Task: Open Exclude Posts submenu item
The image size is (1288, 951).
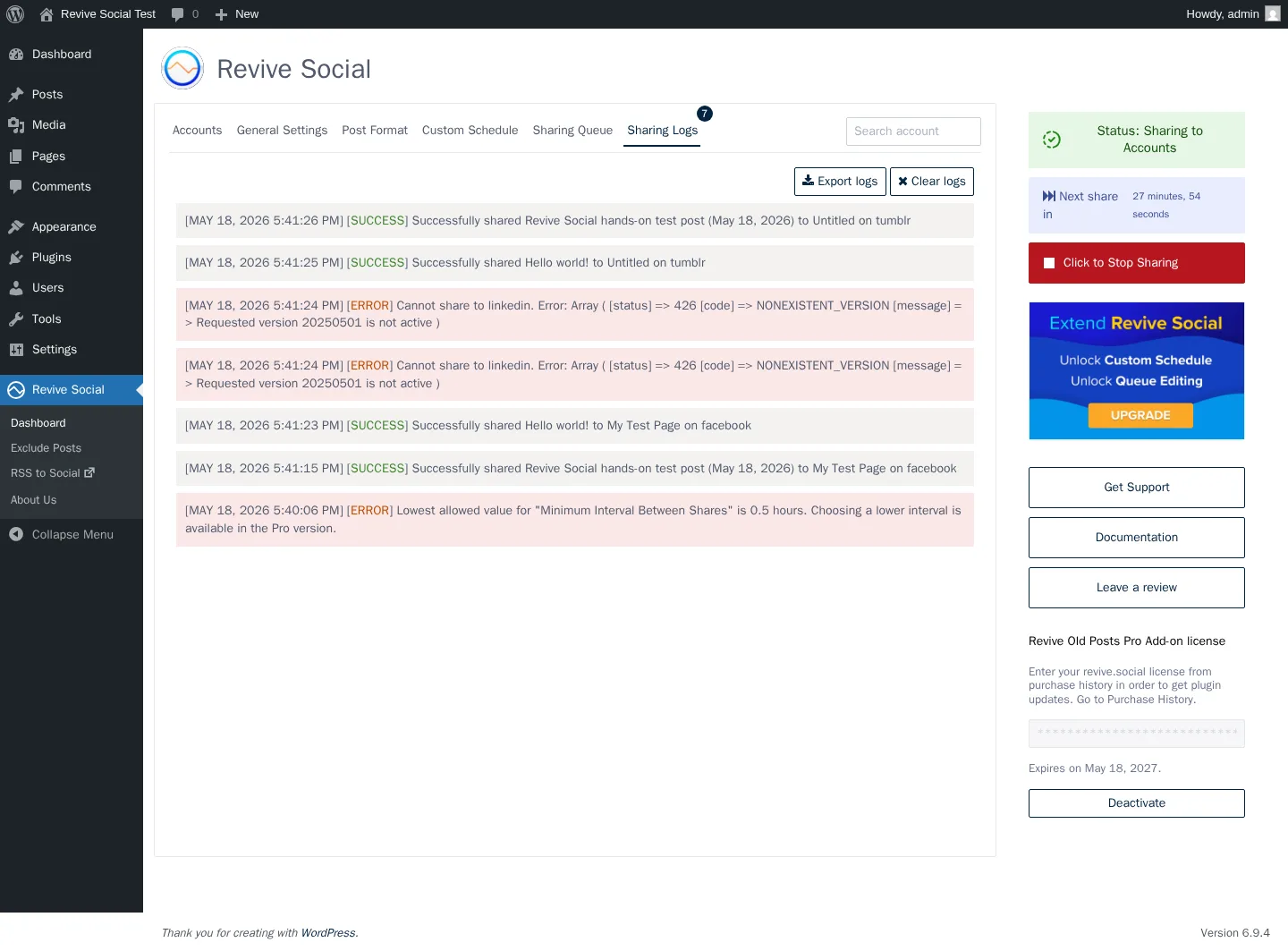Action: [46, 448]
